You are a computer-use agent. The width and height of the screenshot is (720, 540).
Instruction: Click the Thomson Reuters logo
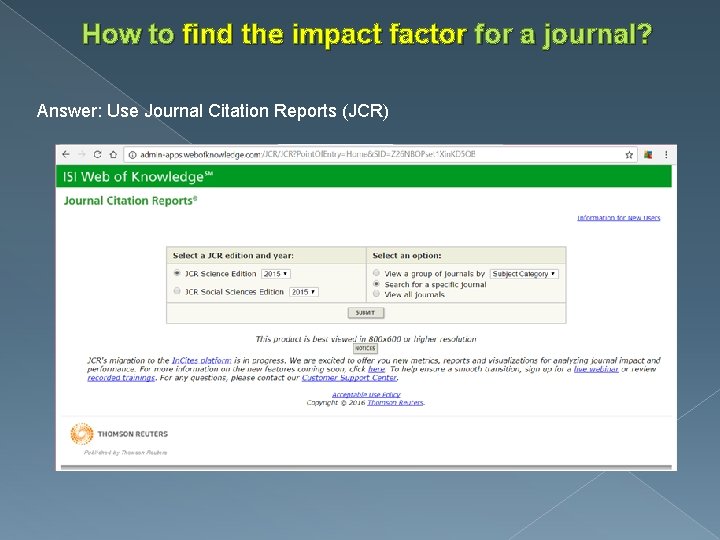coord(118,433)
